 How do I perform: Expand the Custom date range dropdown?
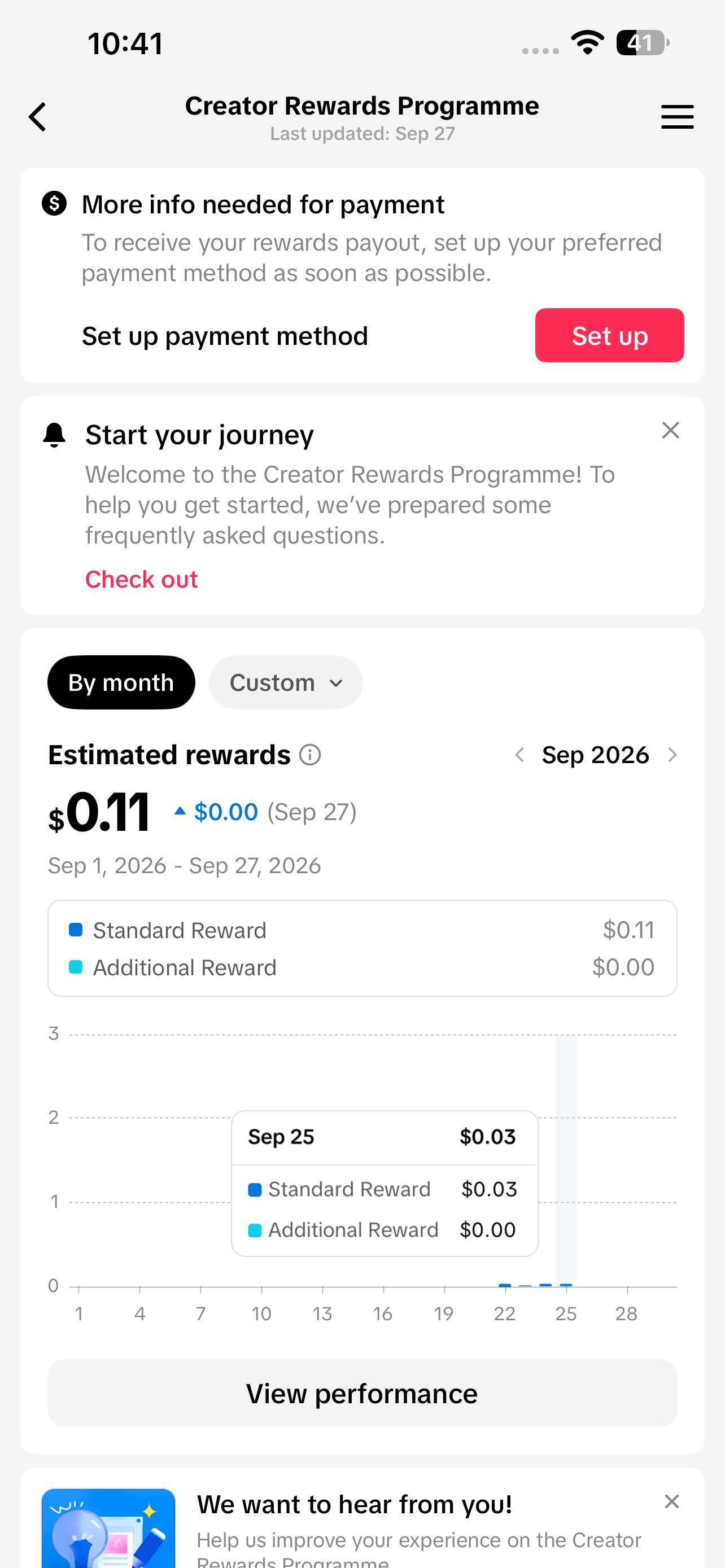[286, 682]
